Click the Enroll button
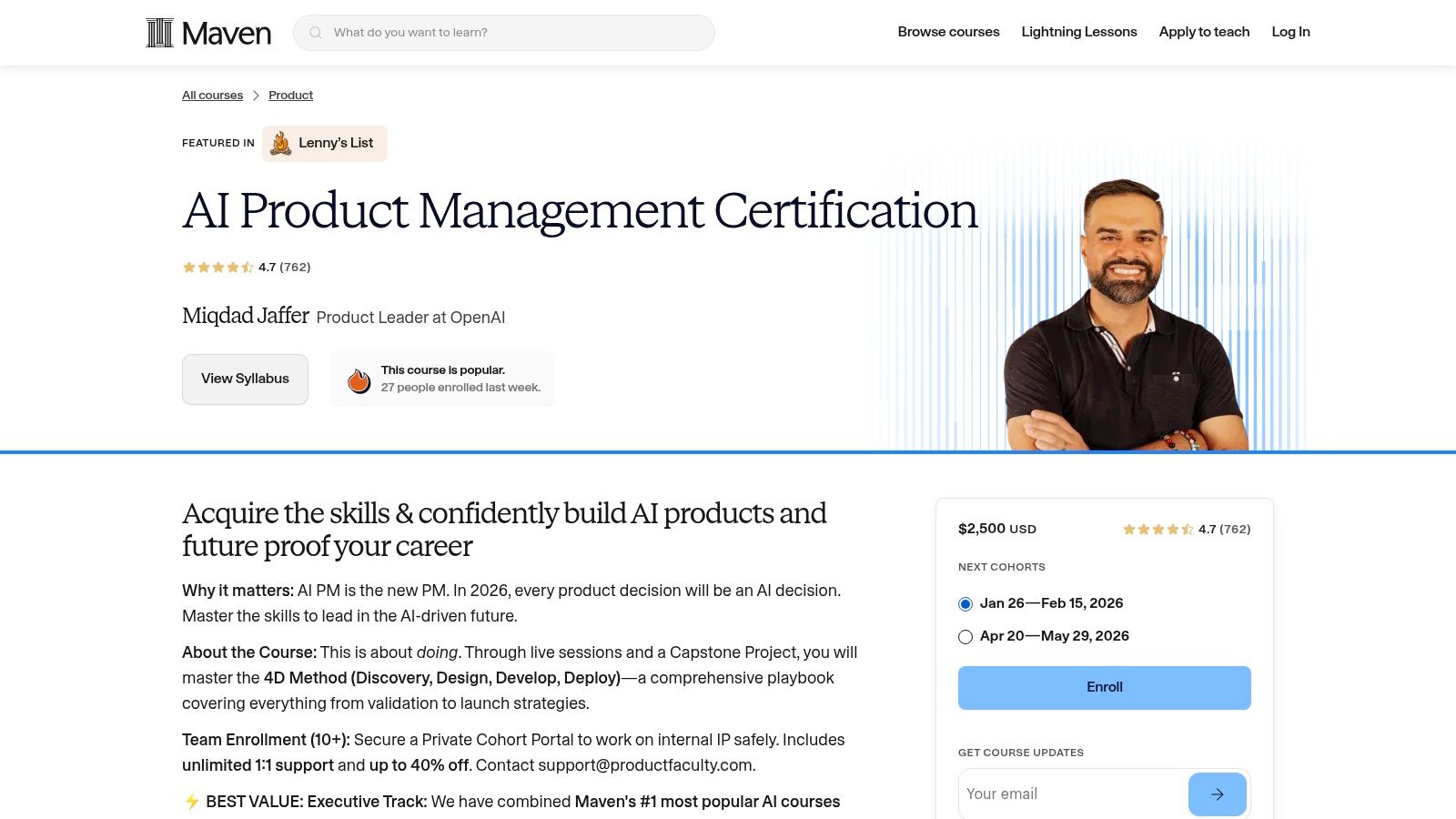 coord(1104,687)
